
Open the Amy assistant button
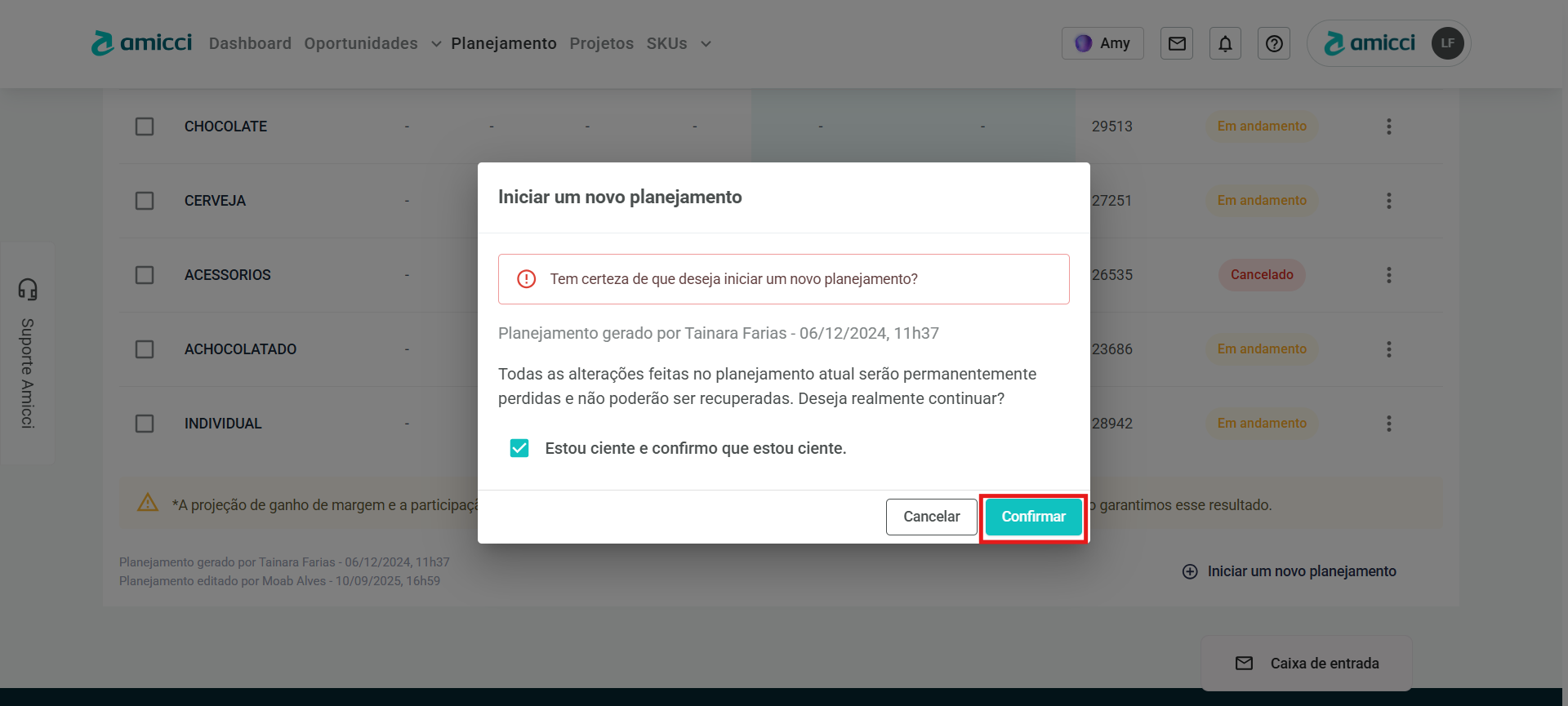[x=1102, y=43]
